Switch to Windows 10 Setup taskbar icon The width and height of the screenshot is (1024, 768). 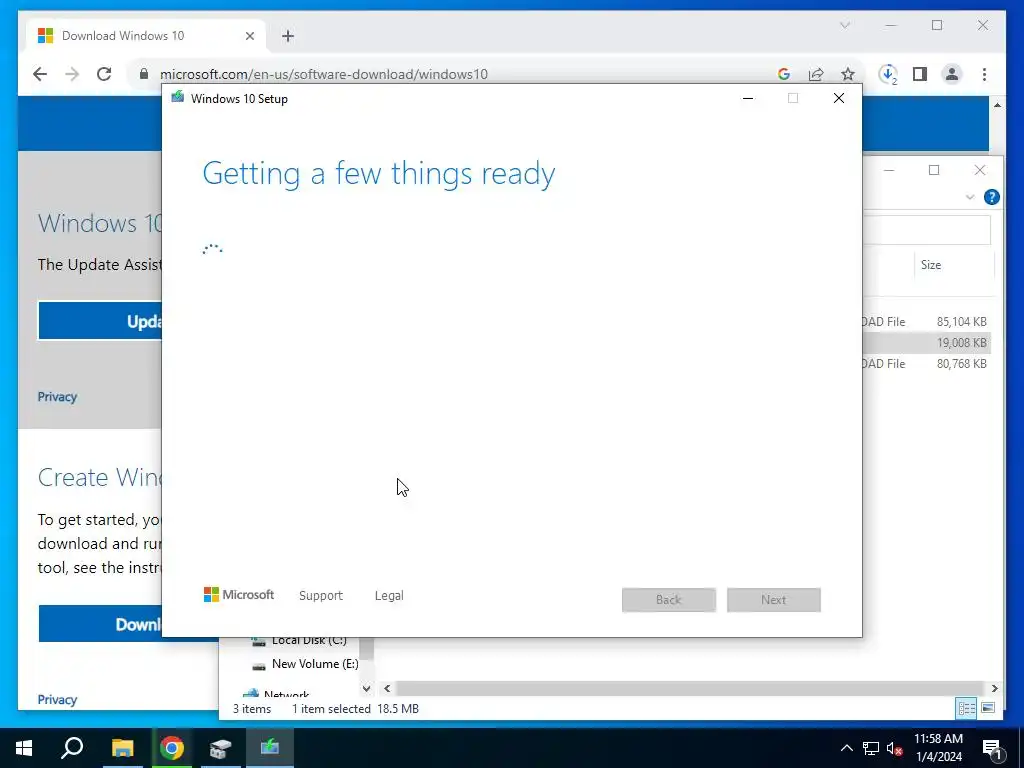pyautogui.click(x=270, y=748)
